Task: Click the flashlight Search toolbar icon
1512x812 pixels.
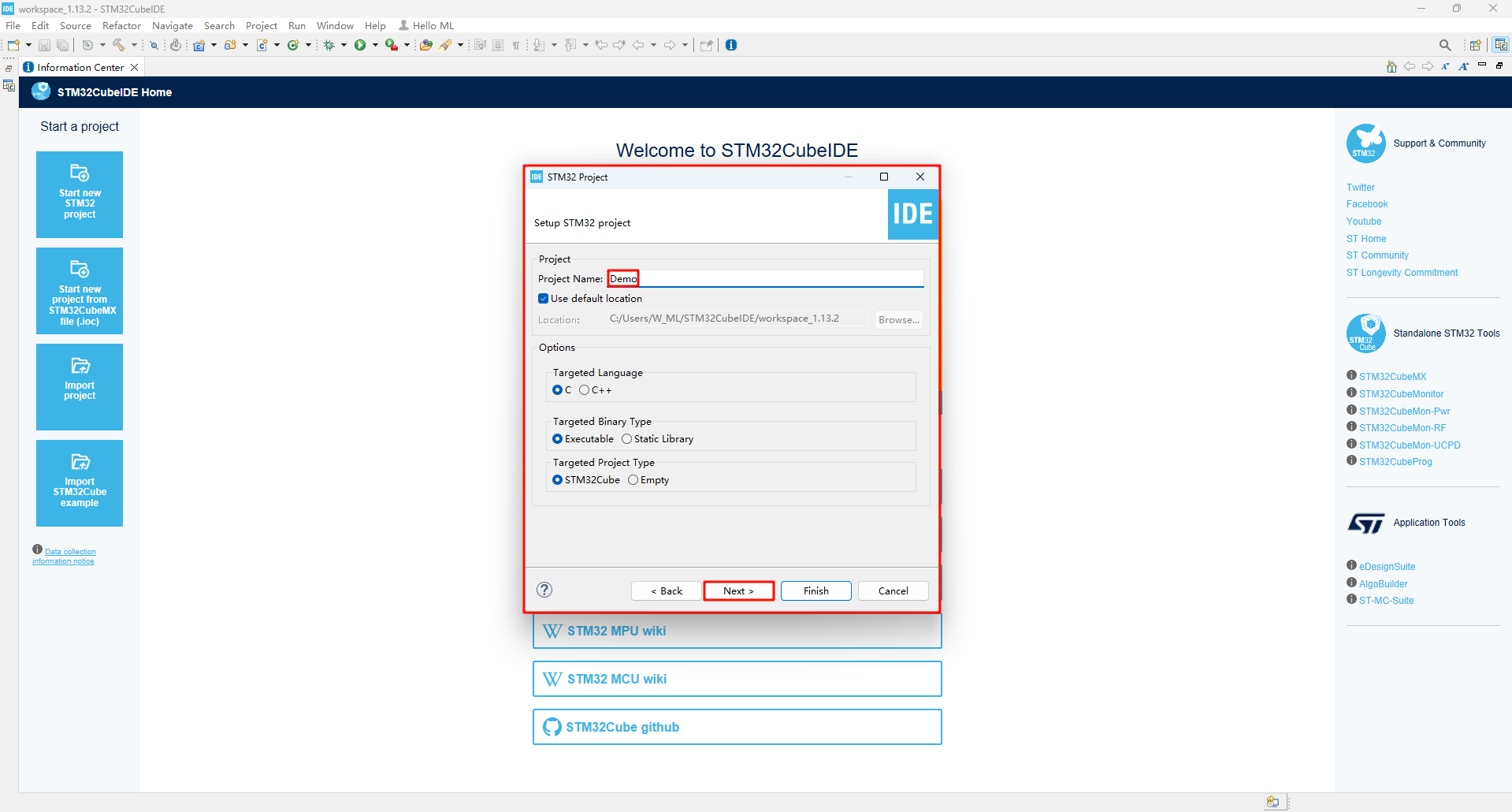Action: click(445, 45)
